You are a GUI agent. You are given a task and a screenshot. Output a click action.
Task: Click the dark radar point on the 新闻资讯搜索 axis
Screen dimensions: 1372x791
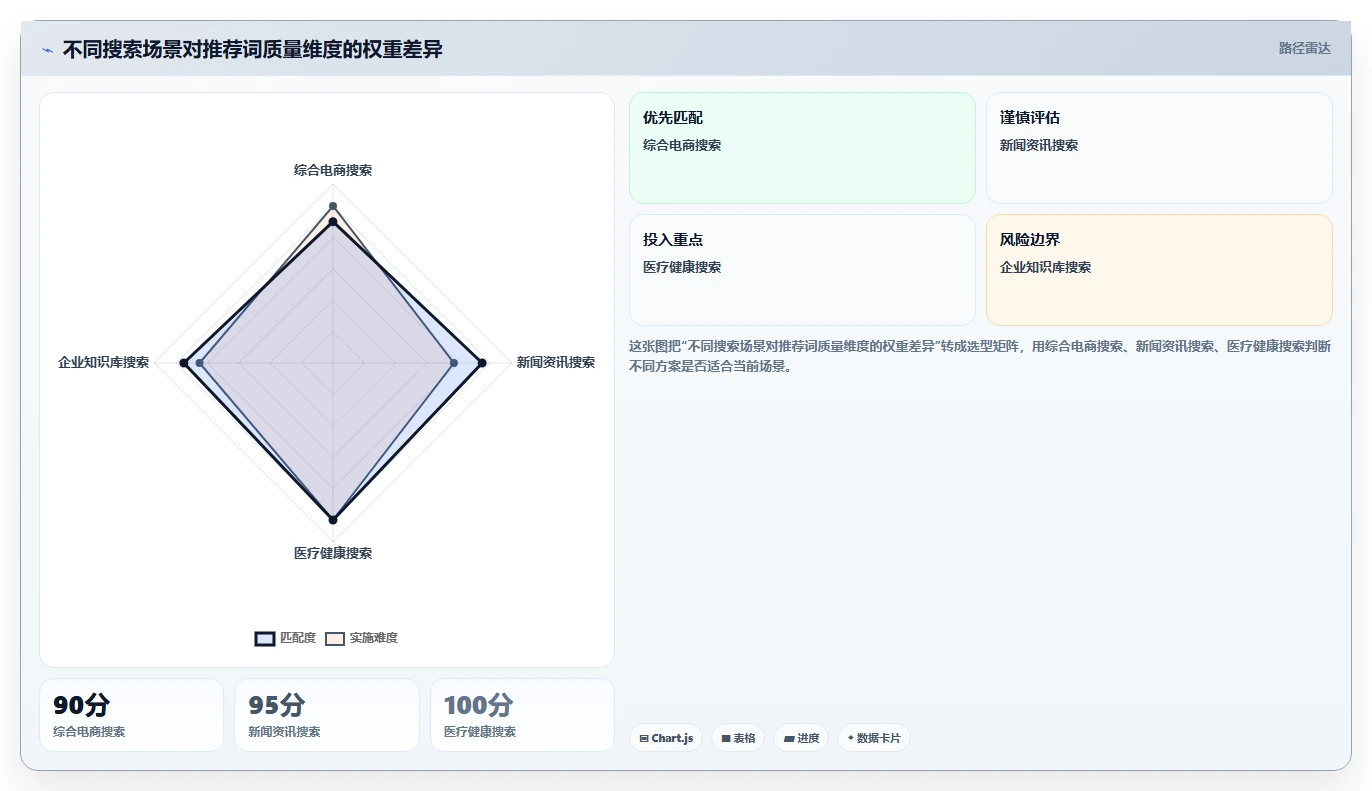[482, 363]
